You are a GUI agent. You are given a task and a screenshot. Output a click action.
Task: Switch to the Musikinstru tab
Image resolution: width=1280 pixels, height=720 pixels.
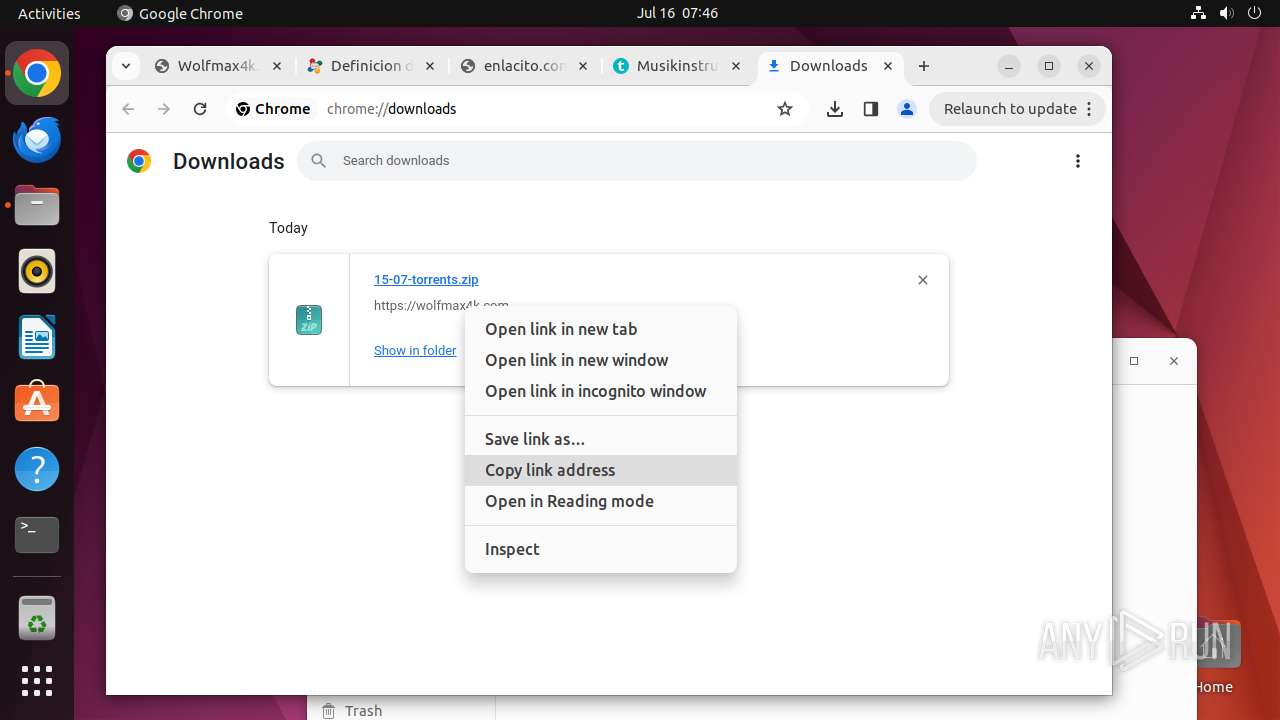click(x=677, y=66)
